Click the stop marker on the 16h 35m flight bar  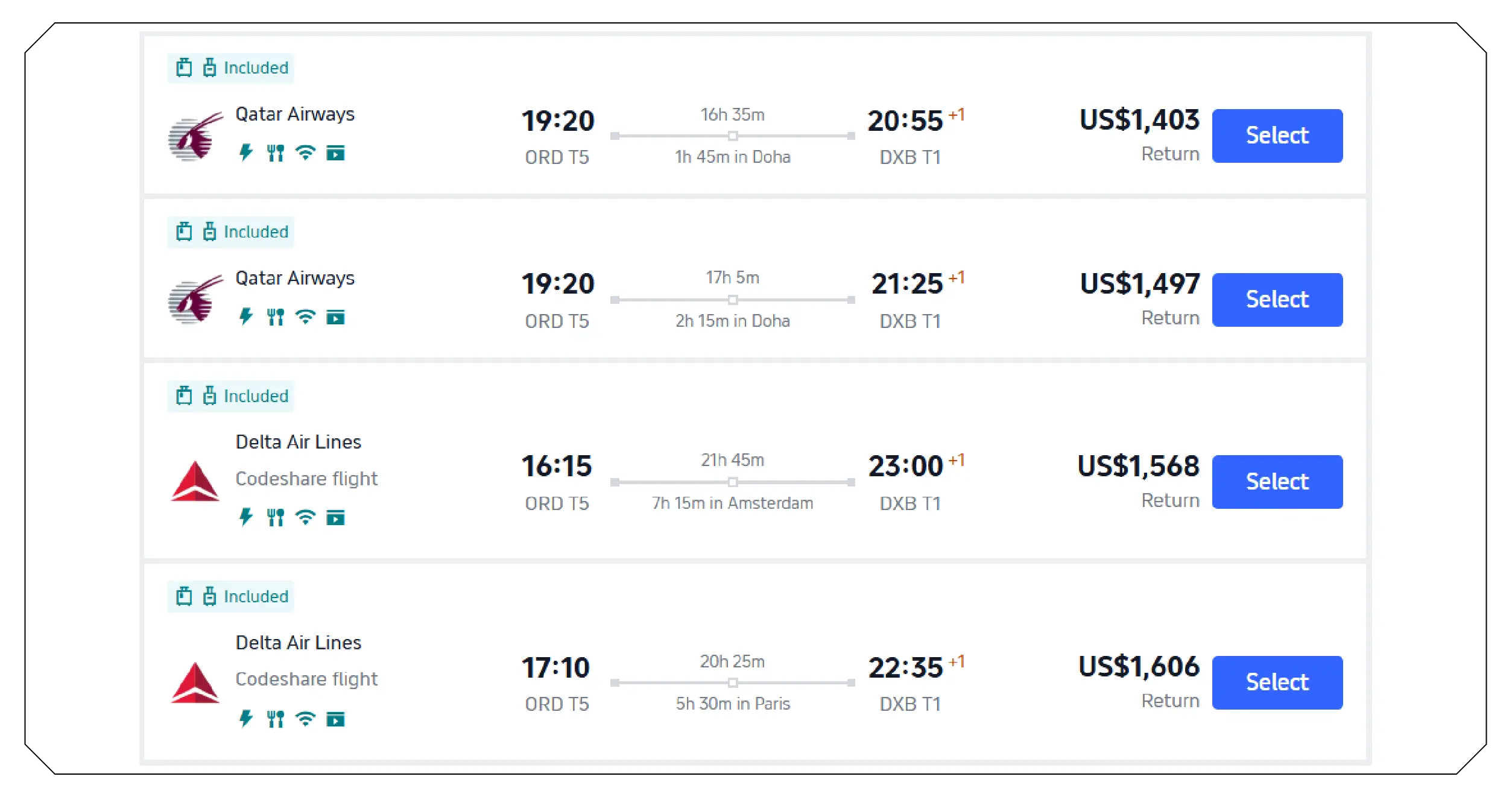click(732, 136)
